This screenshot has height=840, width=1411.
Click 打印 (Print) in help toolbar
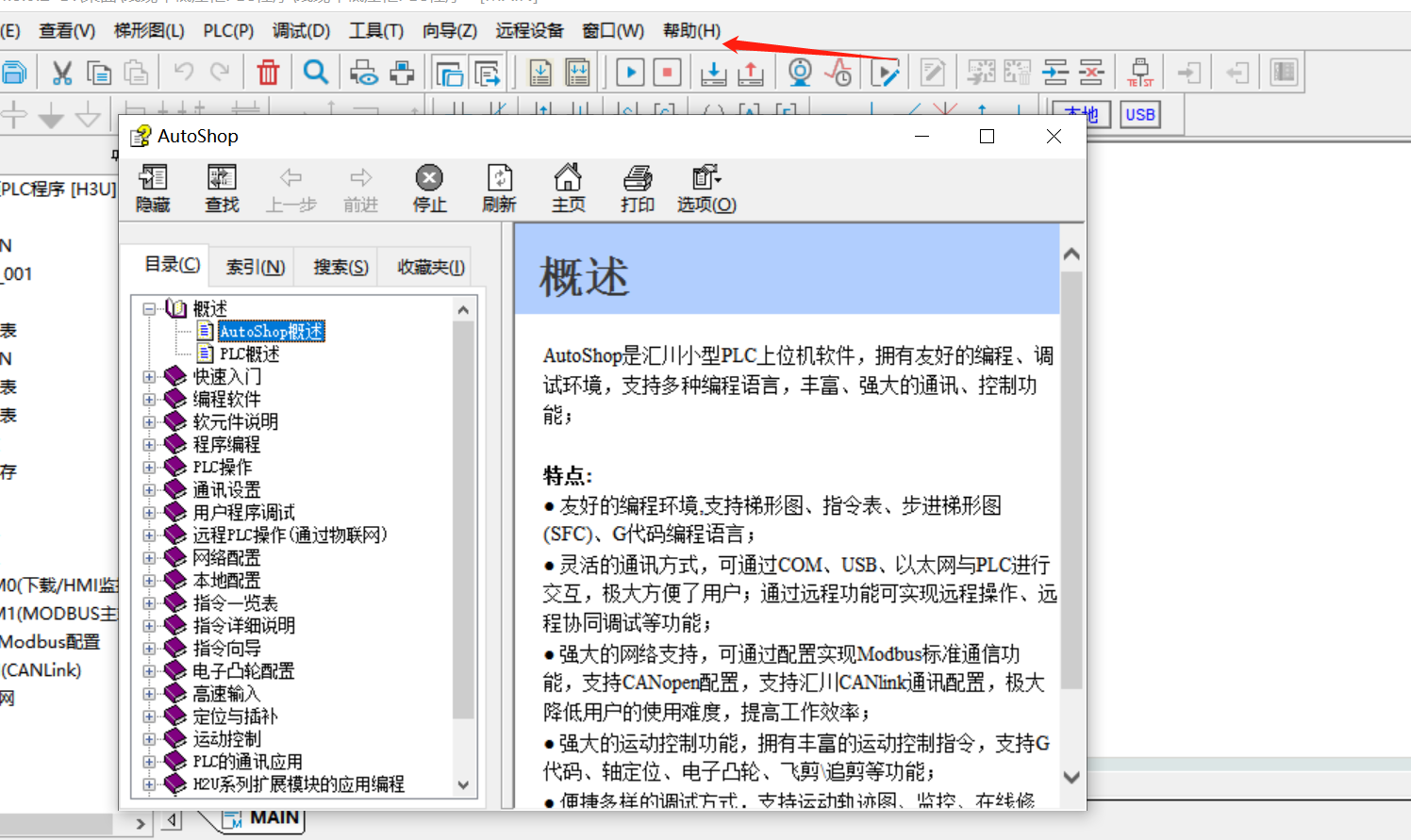point(638,189)
